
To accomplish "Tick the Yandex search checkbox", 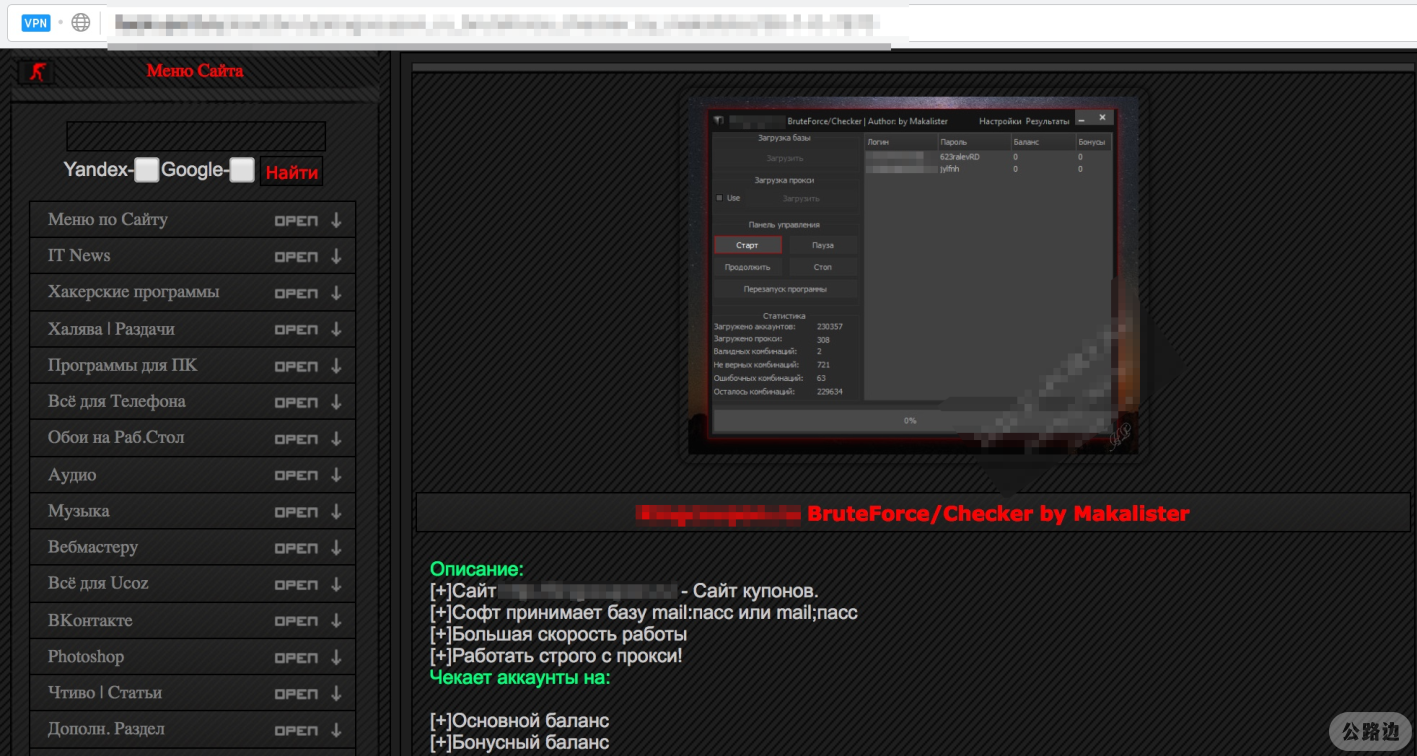I will (147, 170).
